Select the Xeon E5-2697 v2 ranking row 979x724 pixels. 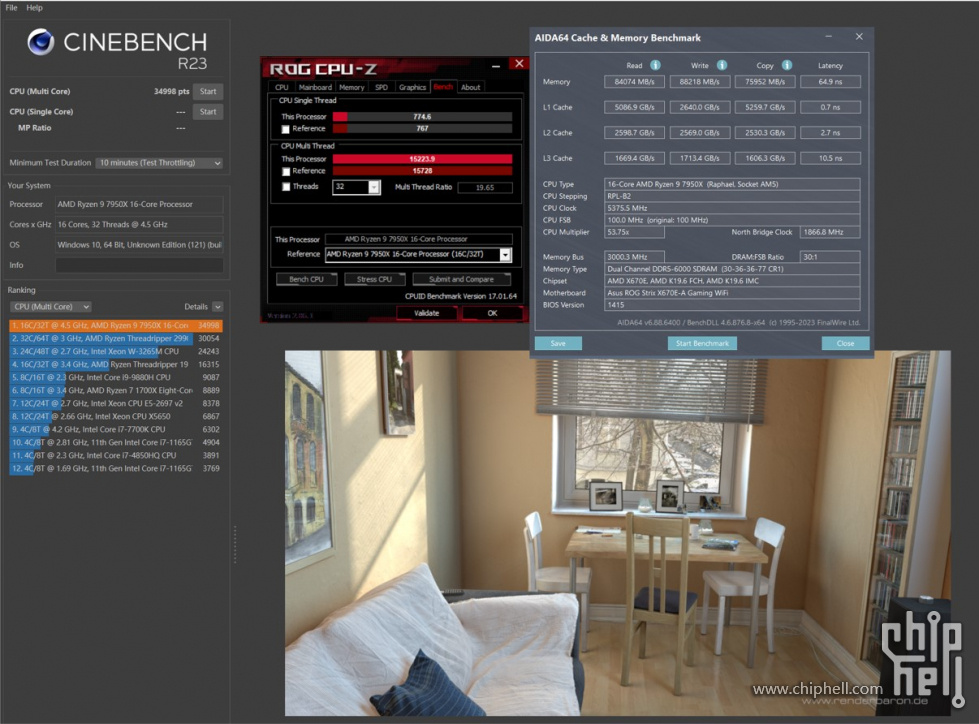coord(116,404)
